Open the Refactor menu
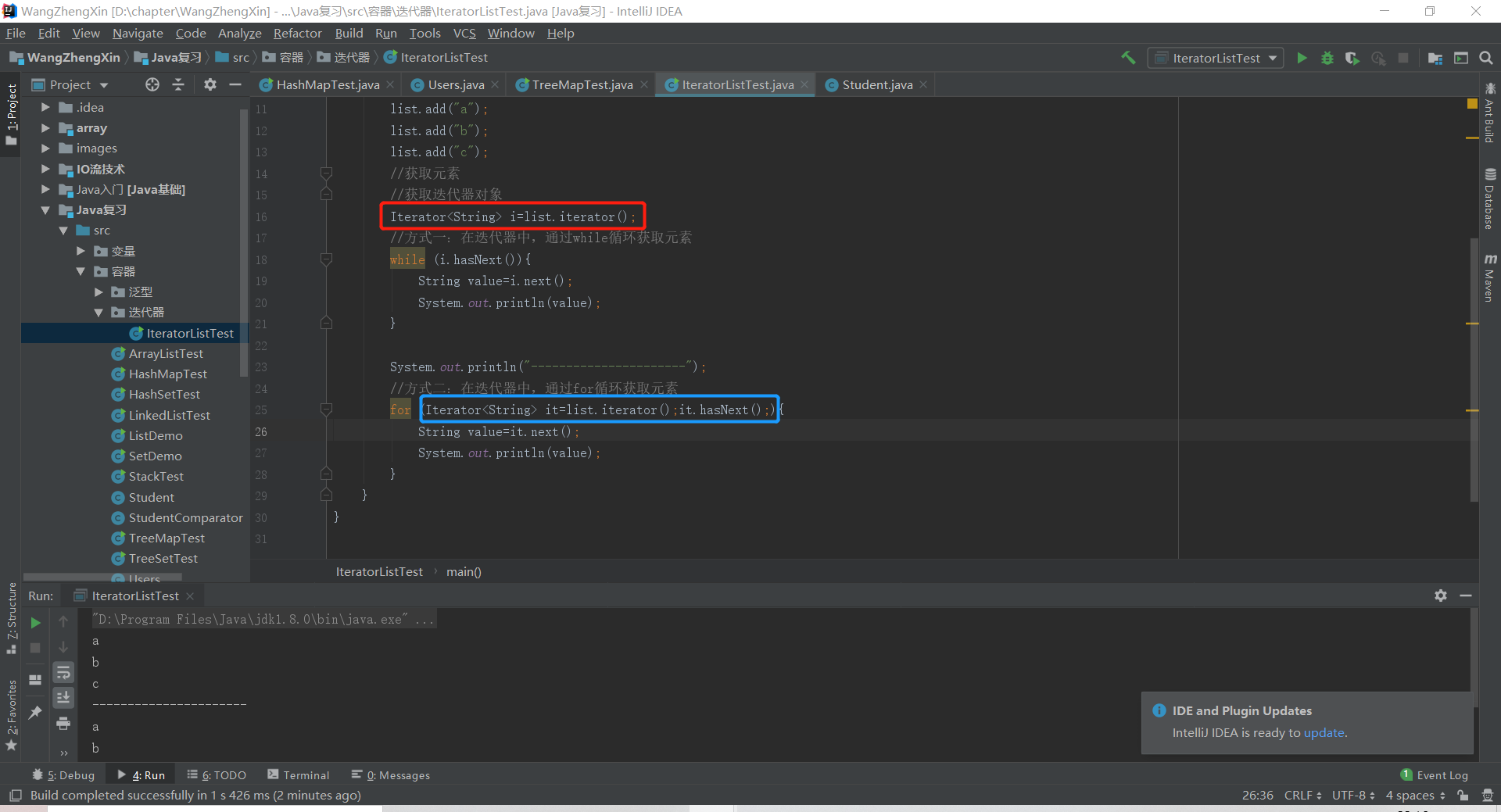 tap(297, 33)
